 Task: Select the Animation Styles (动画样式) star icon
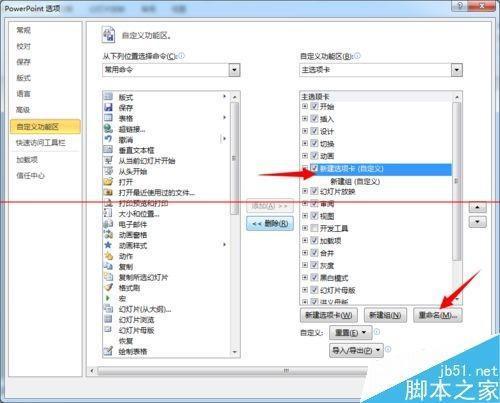(108, 245)
